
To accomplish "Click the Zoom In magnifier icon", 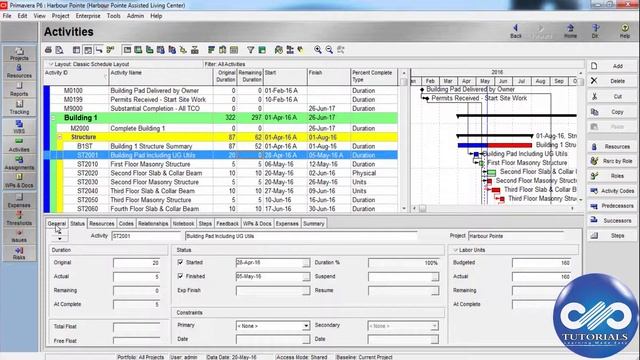I will (318, 50).
